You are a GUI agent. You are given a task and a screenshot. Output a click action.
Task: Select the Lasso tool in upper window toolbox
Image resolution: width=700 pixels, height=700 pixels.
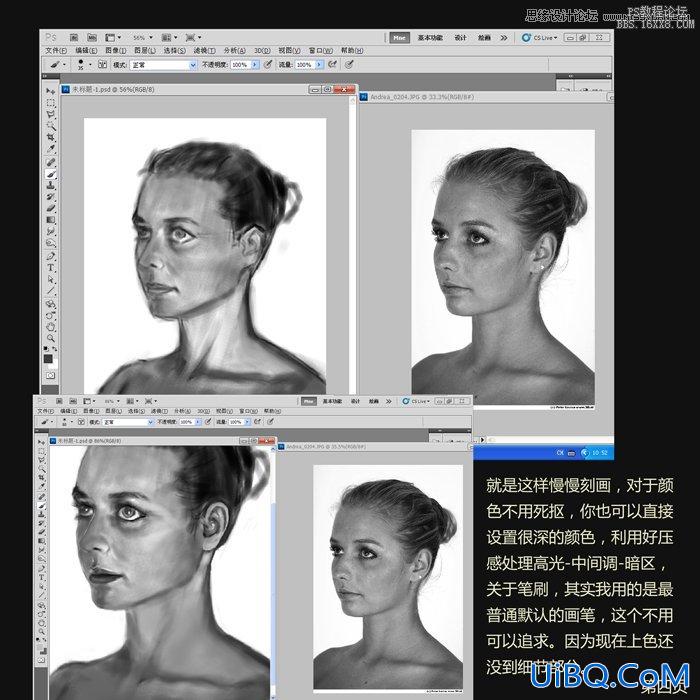[50, 114]
